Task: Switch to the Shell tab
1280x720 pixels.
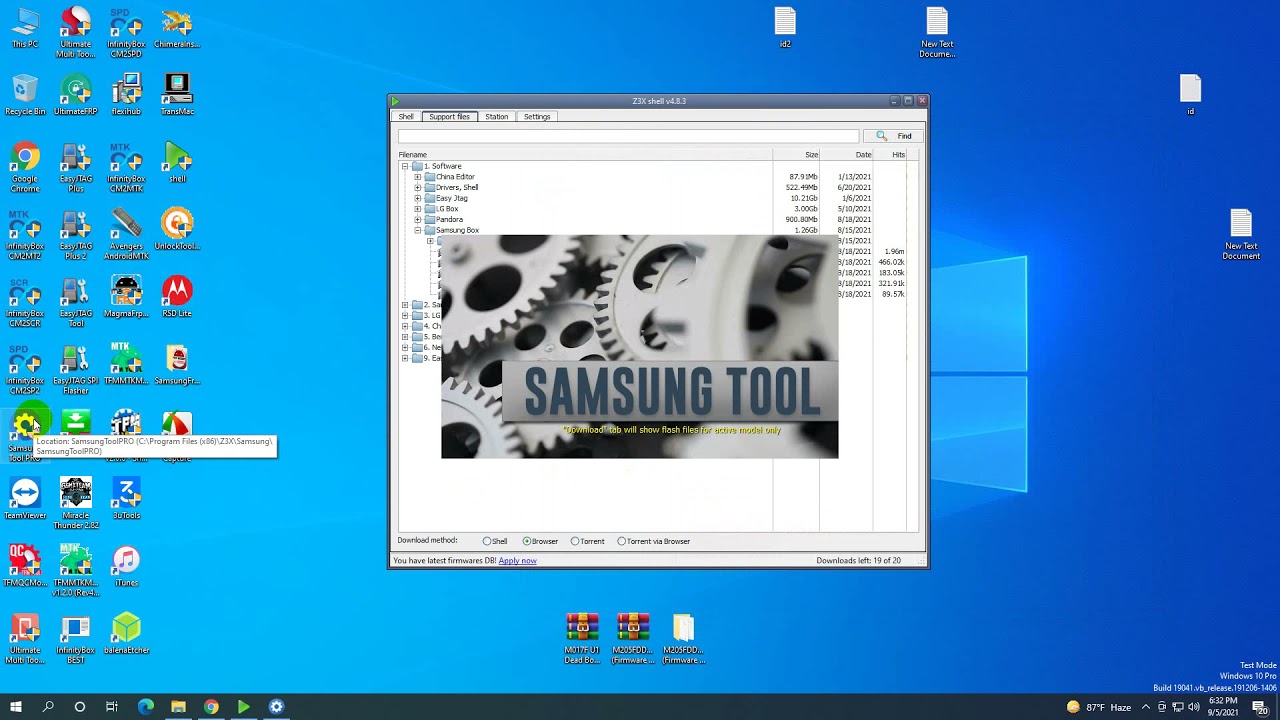Action: coord(406,117)
